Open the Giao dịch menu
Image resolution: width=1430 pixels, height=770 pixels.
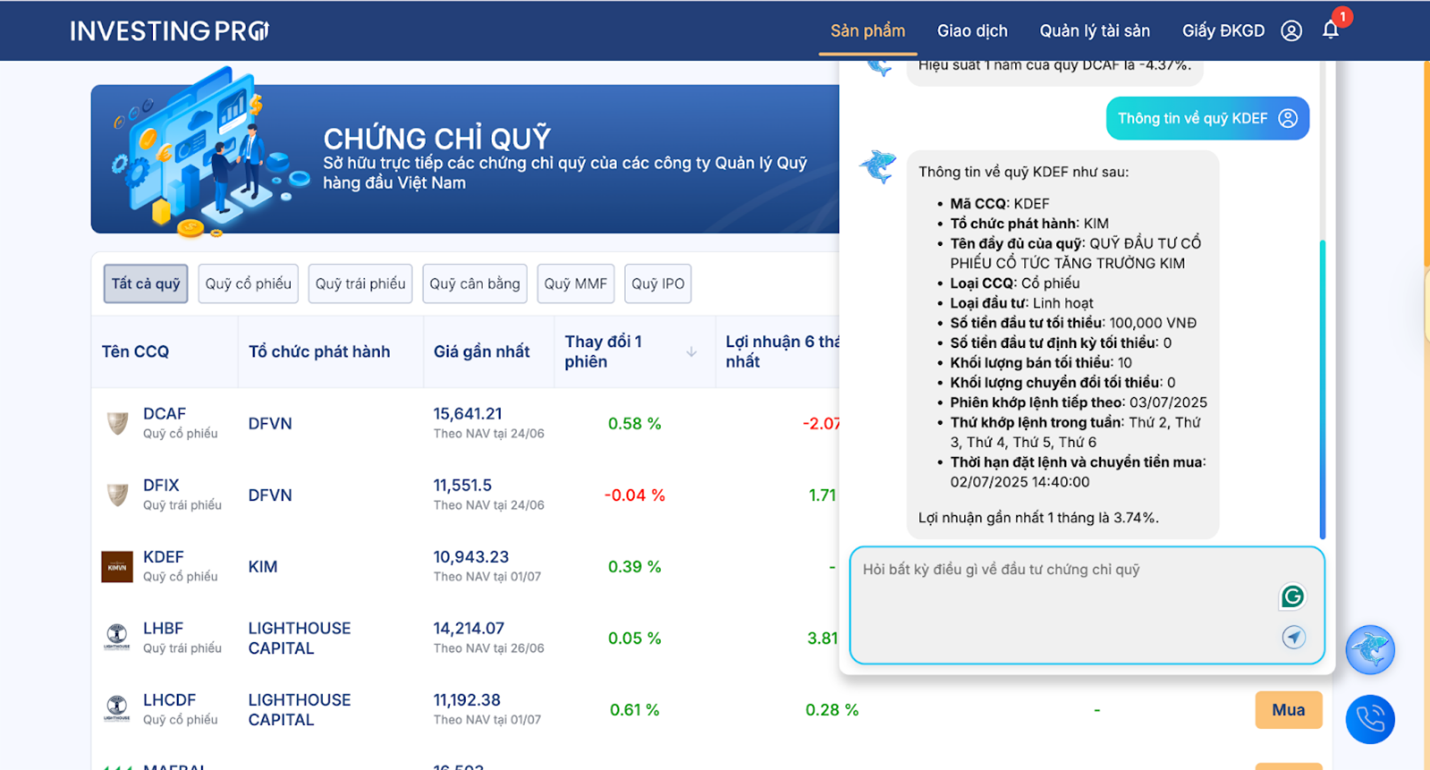(972, 31)
